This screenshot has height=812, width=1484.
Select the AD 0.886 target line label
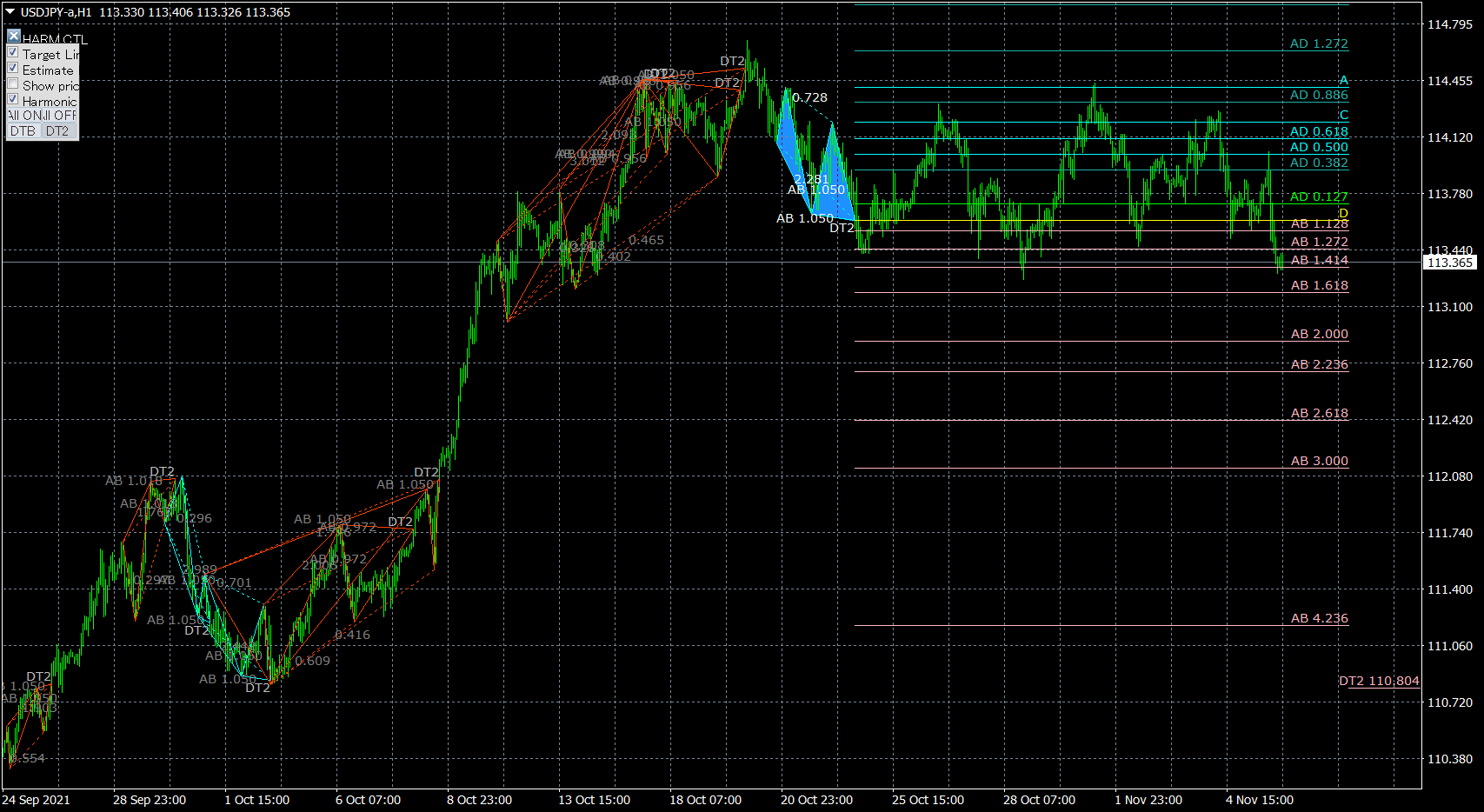(x=1319, y=95)
